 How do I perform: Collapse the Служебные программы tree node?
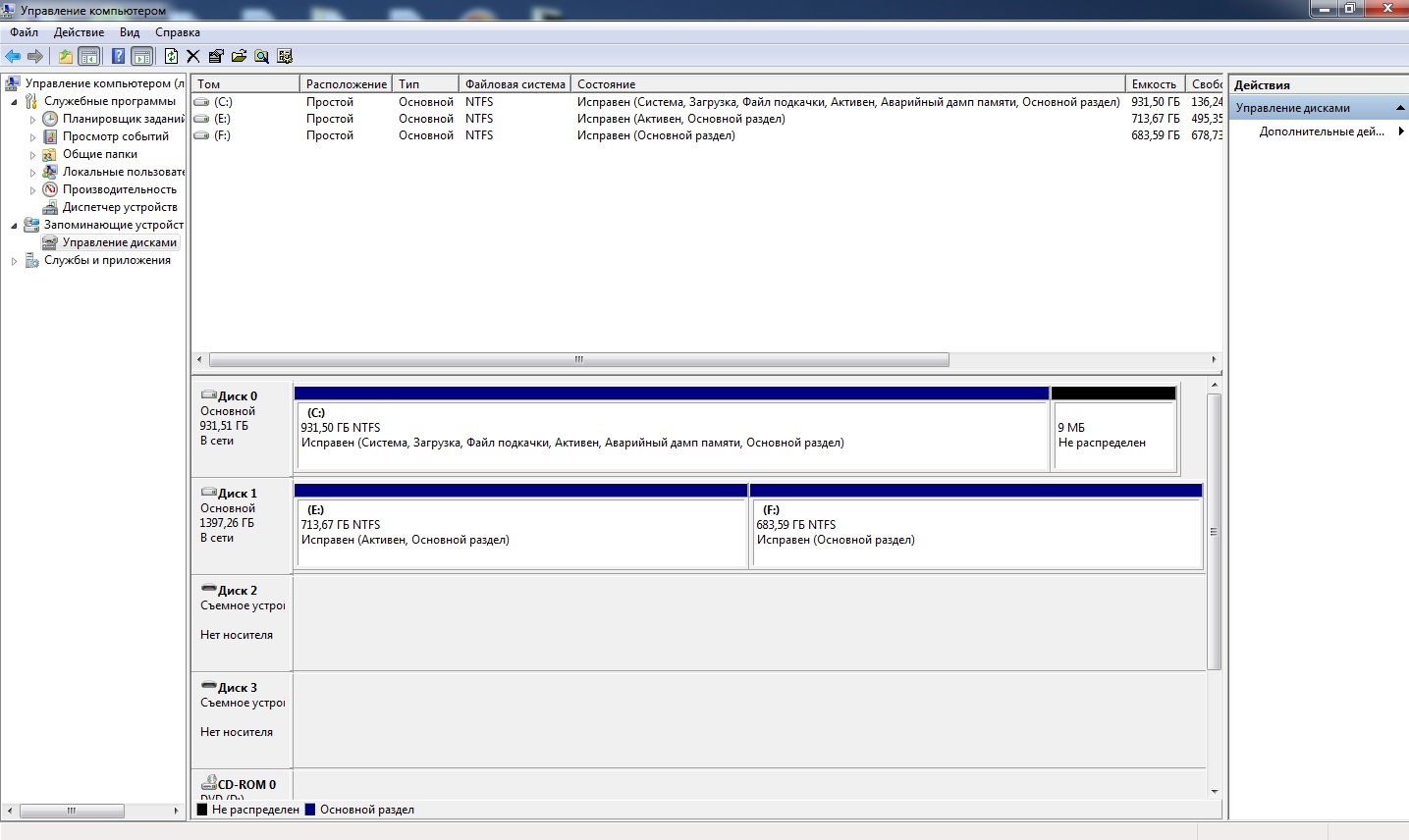pos(14,102)
